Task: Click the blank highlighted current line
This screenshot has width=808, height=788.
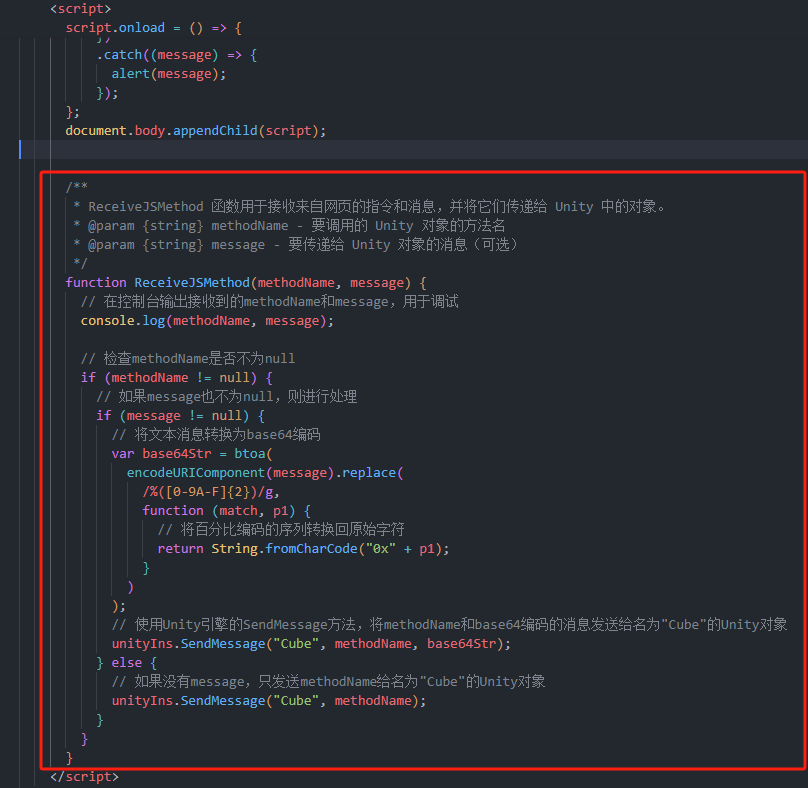Action: (413, 149)
